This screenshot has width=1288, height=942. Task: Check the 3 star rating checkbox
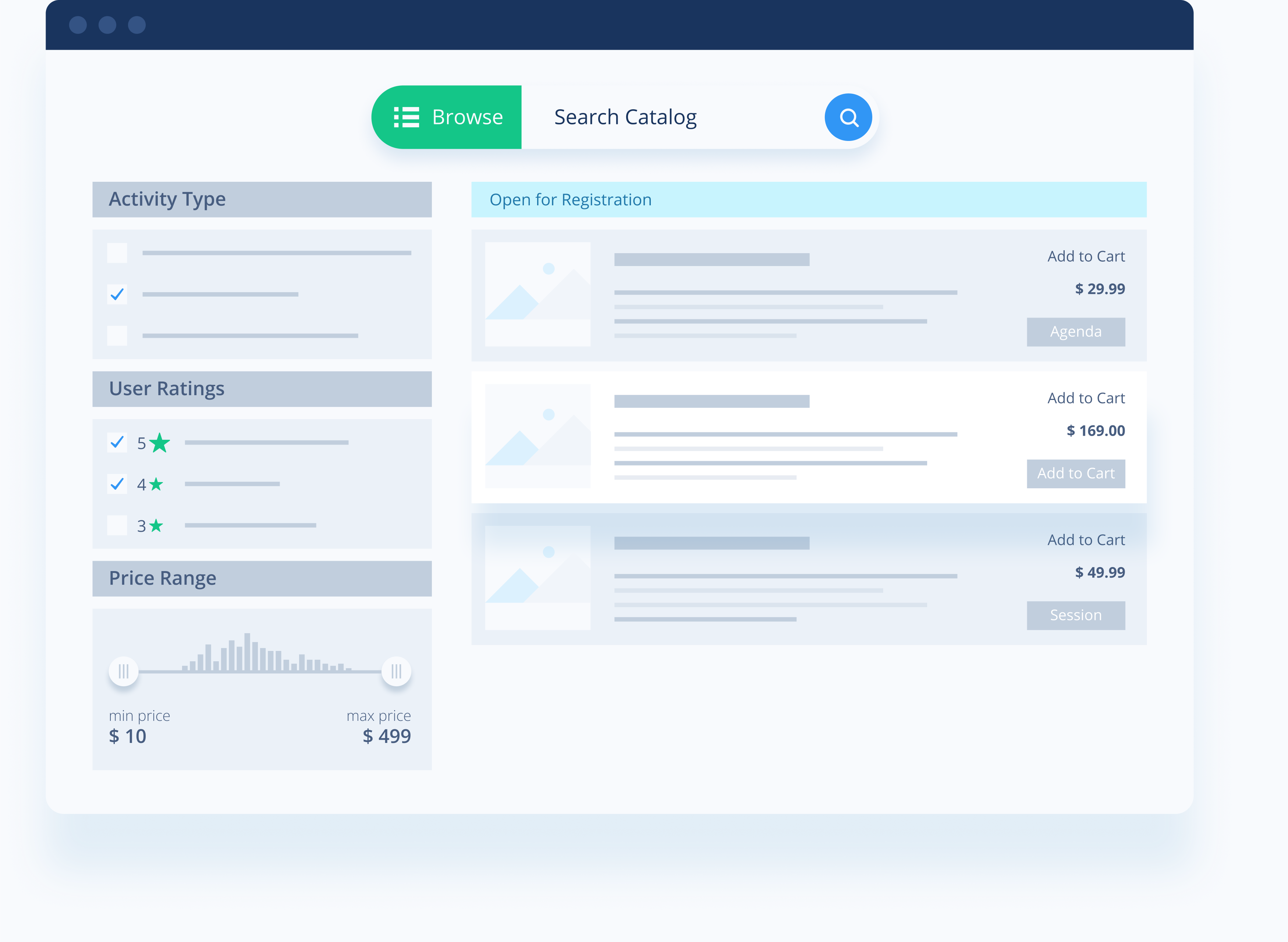(x=117, y=525)
